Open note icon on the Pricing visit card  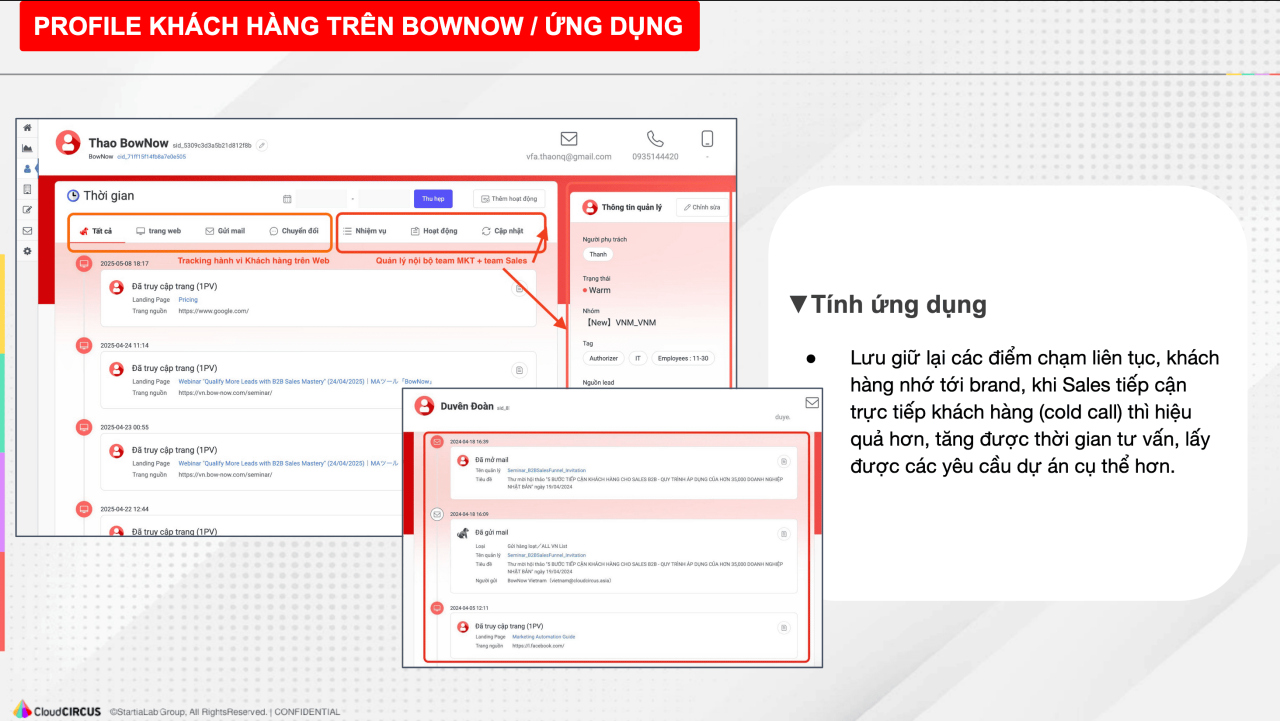point(519,288)
